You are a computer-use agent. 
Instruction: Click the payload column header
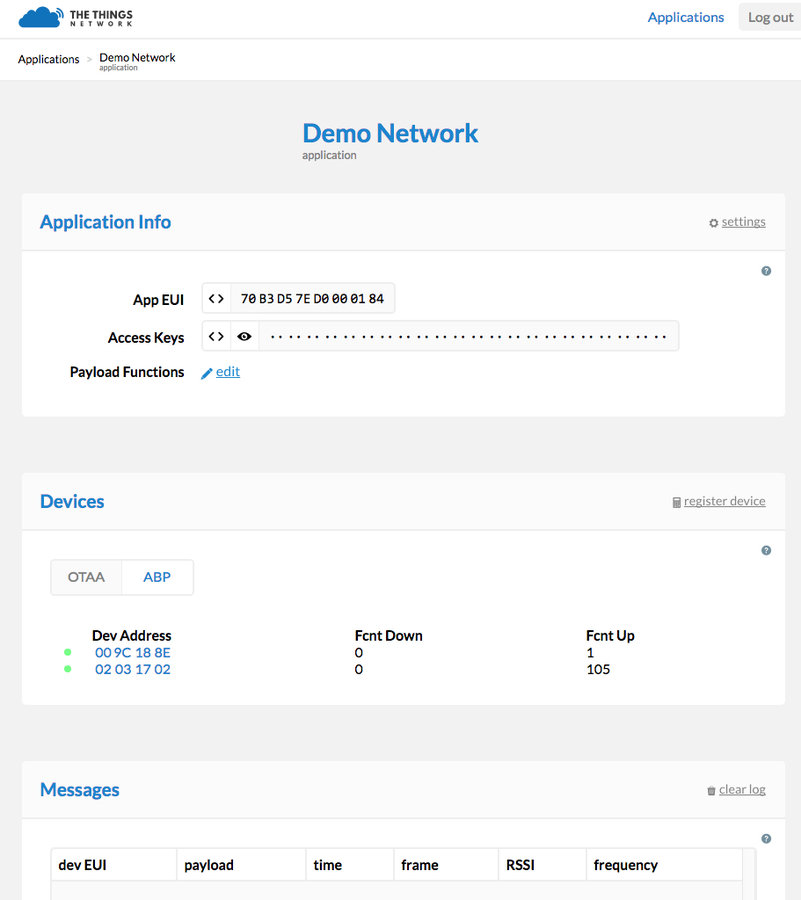point(241,865)
